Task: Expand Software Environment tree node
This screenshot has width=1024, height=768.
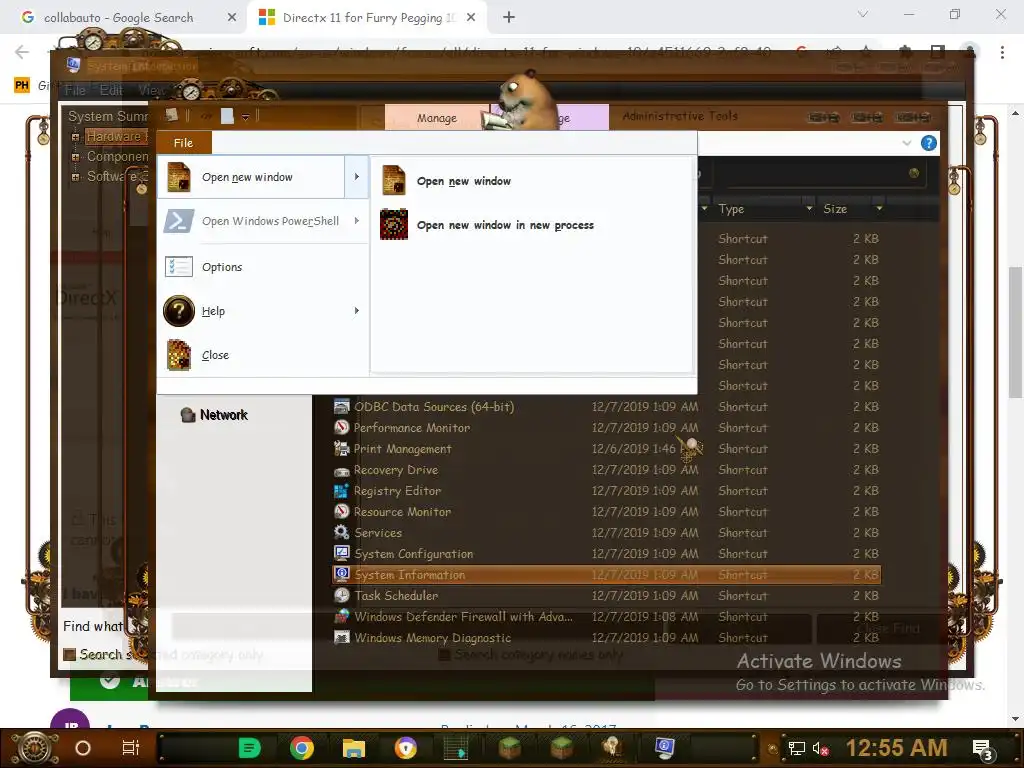Action: tap(75, 176)
